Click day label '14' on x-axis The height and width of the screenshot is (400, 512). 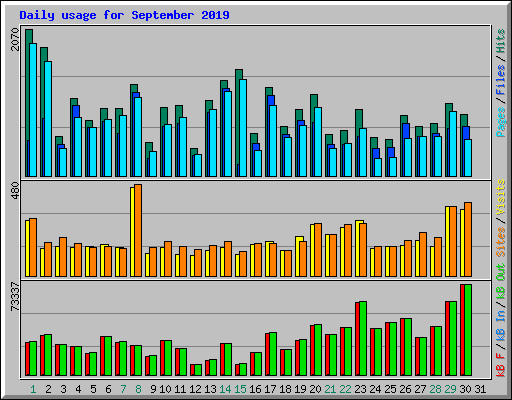pyautogui.click(x=225, y=389)
